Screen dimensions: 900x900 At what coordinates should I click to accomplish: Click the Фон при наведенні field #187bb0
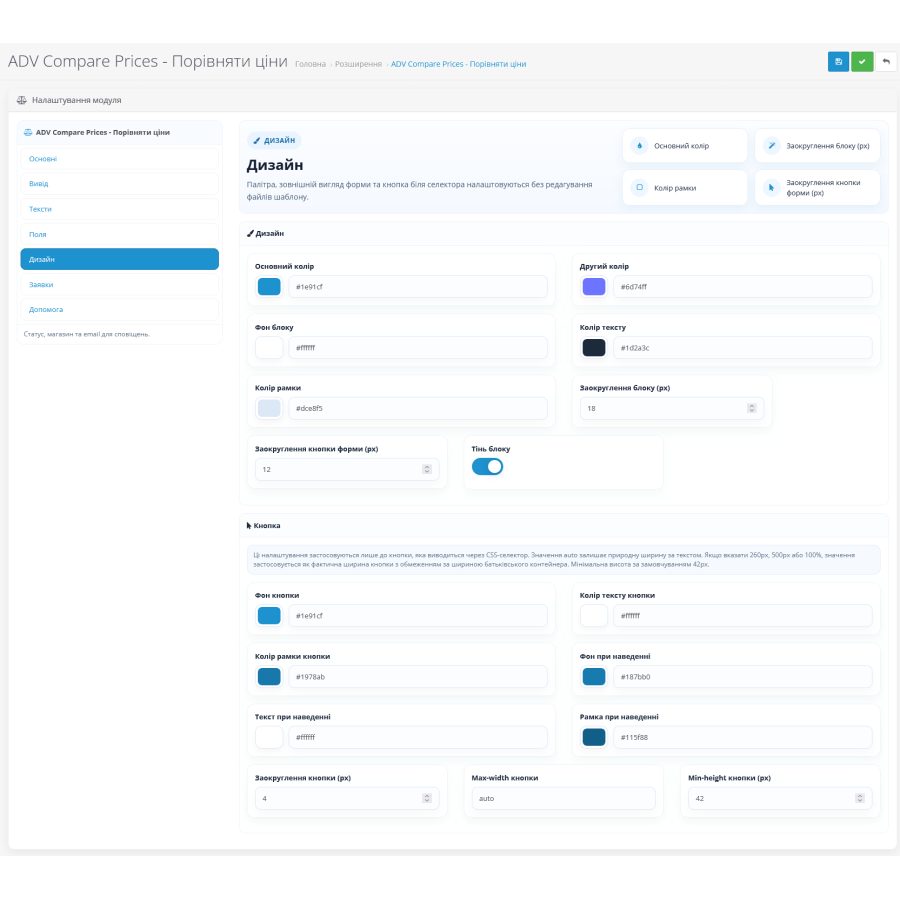pyautogui.click(x=743, y=677)
